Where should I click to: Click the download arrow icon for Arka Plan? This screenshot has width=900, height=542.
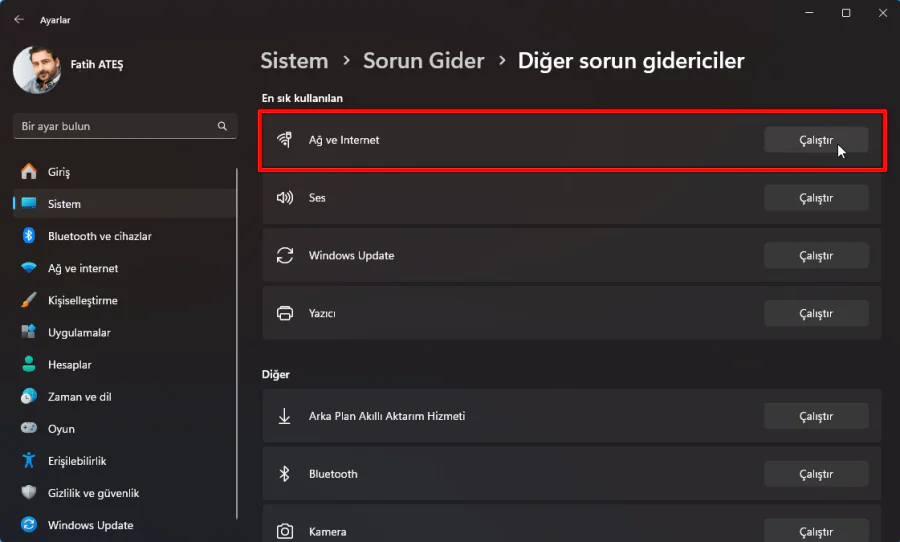284,416
